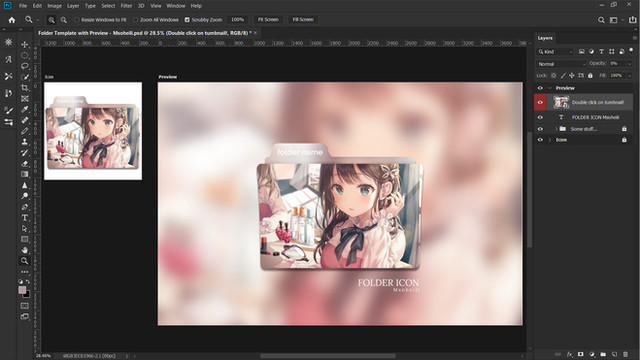Create a new group in Layers panel
This screenshot has height=360, width=640.
click(603, 354)
